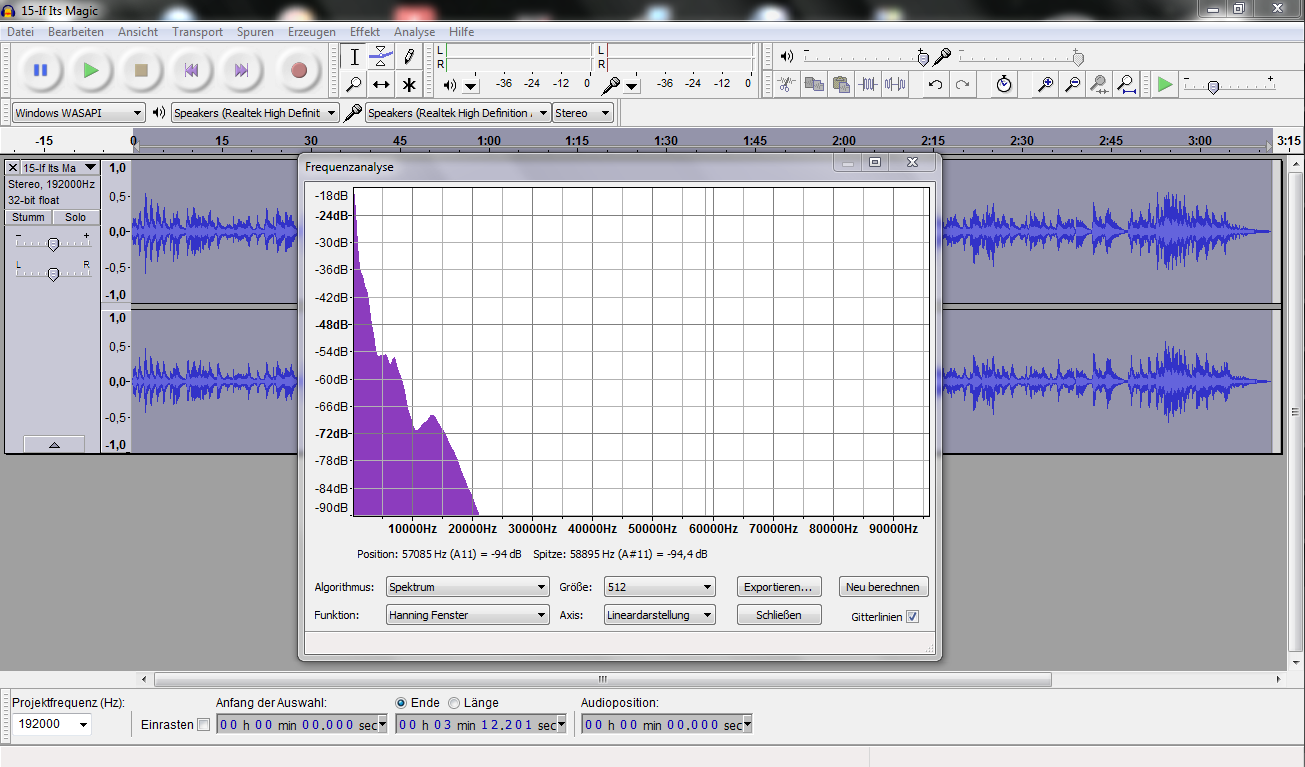Select the Draw pencil tool
Screen dimensions: 1305x767
click(x=409, y=56)
